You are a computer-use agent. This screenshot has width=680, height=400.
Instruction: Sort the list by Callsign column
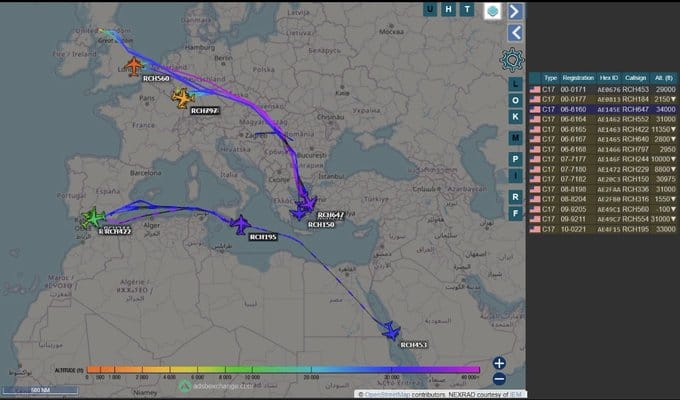click(634, 76)
